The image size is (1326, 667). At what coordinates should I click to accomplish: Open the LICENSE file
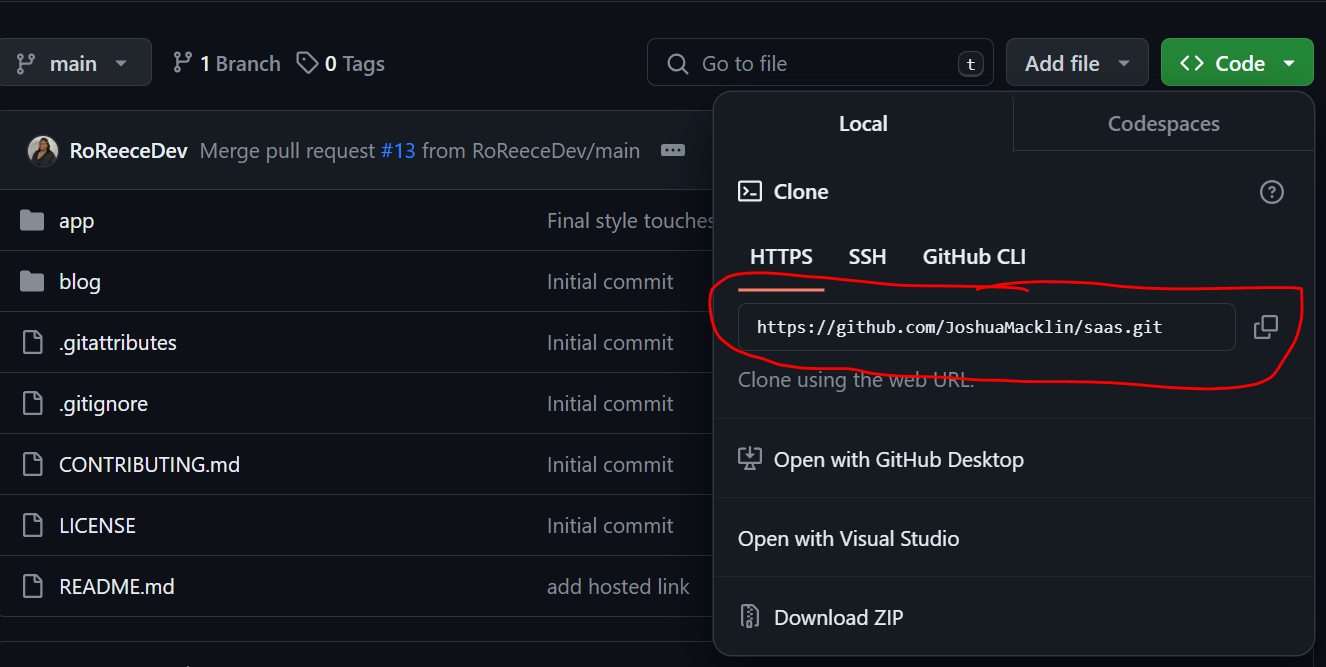[97, 526]
